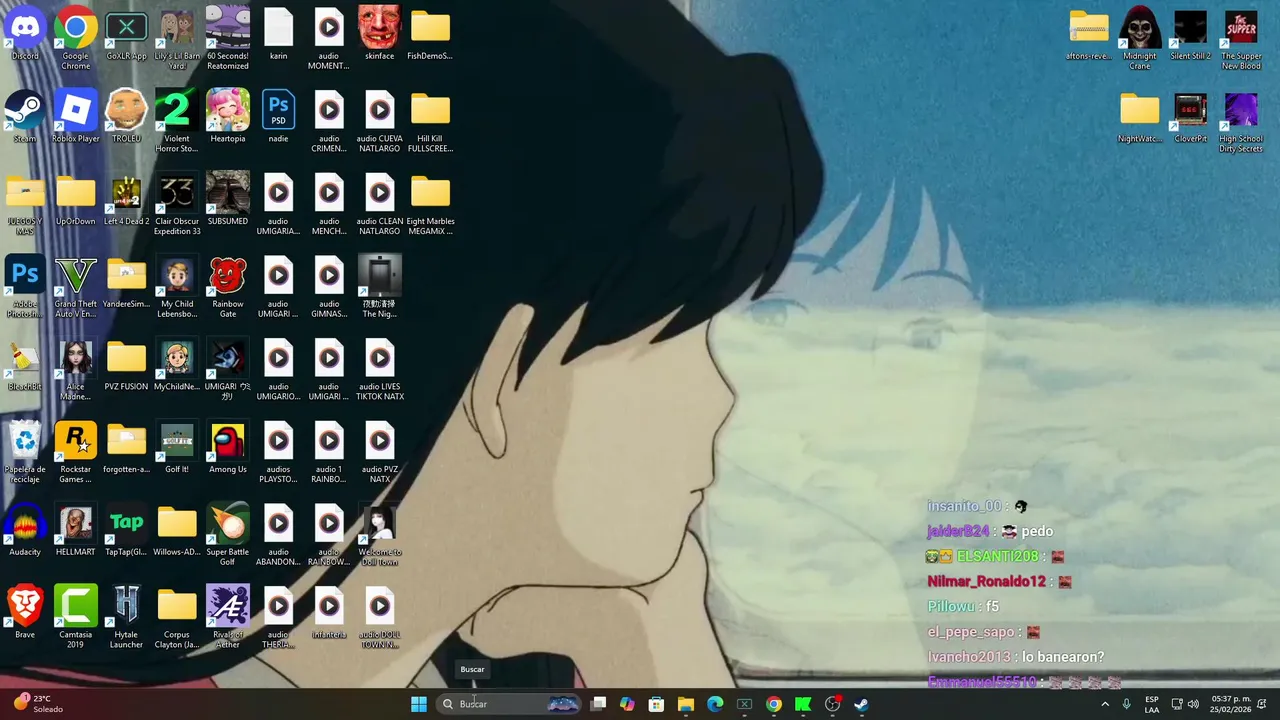Select the GoXLR App desktop shortcut

coord(126,34)
